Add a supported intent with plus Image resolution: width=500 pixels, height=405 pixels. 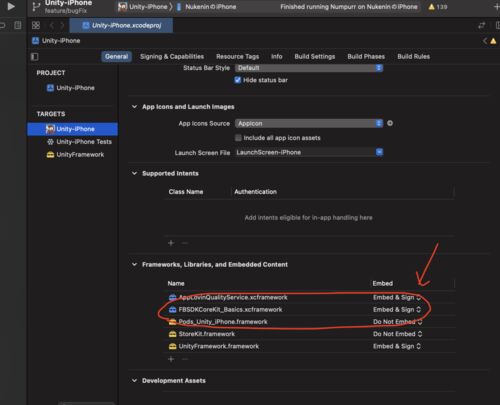click(171, 243)
